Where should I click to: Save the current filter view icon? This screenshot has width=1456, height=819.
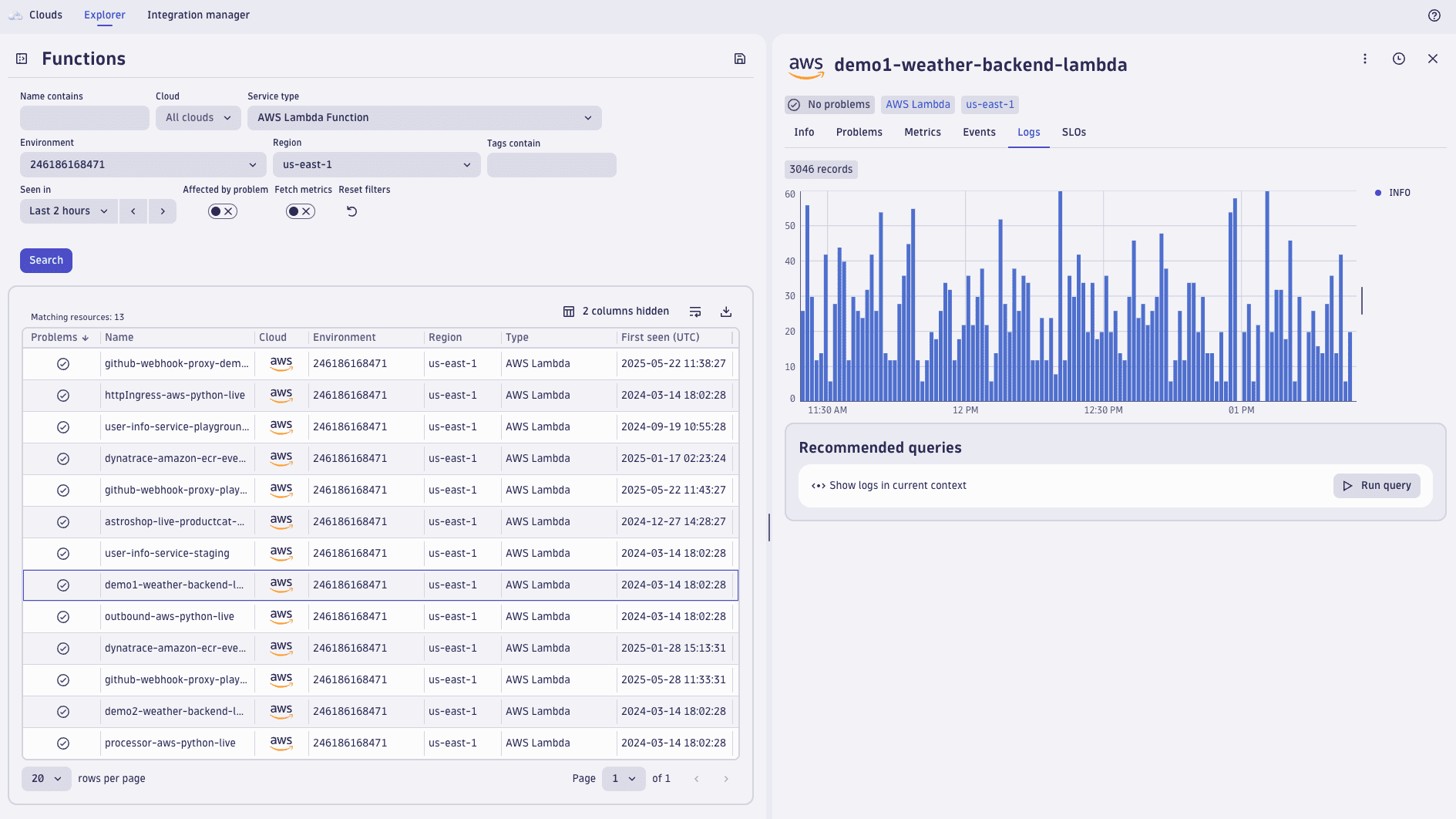(x=739, y=59)
